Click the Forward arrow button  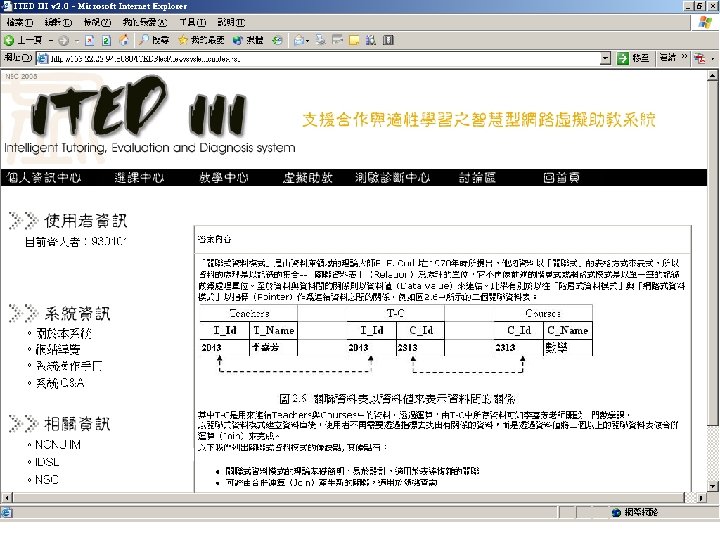coord(63,40)
